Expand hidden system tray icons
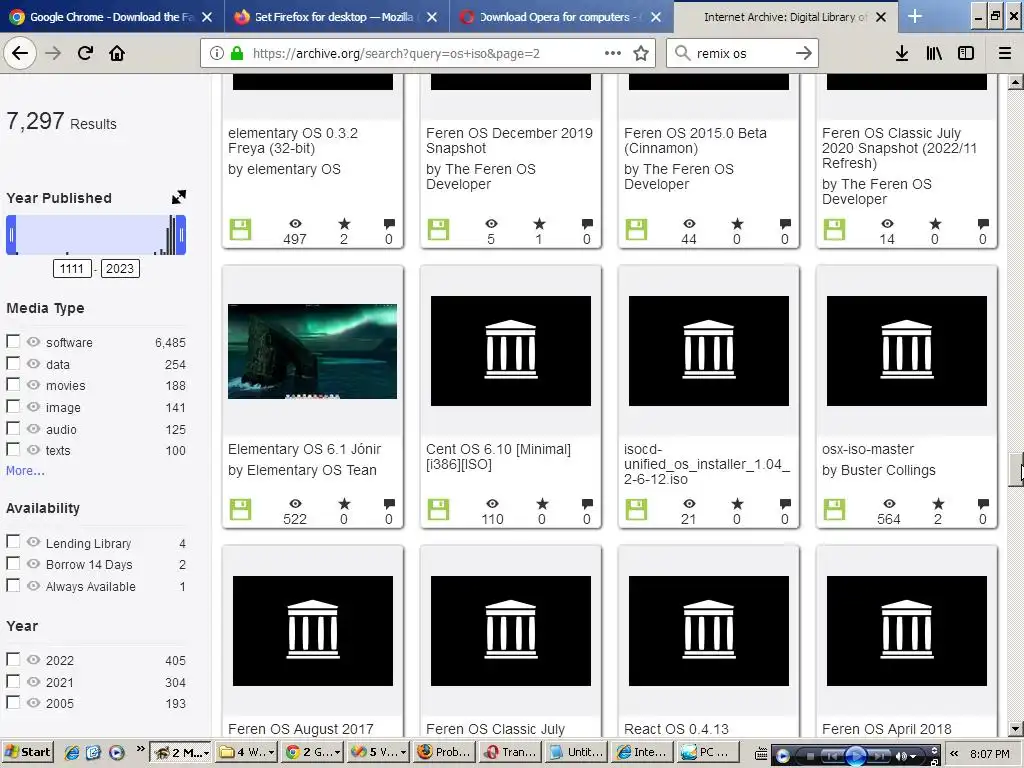The height and width of the screenshot is (768, 1024). click(954, 753)
